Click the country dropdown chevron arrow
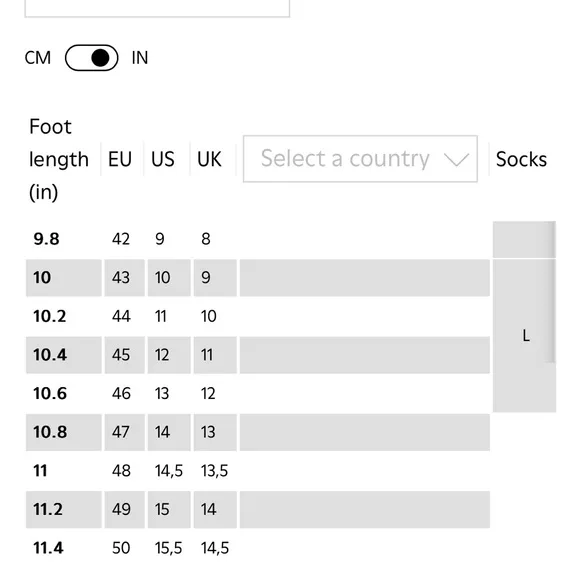The height and width of the screenshot is (580, 580). coord(456,159)
